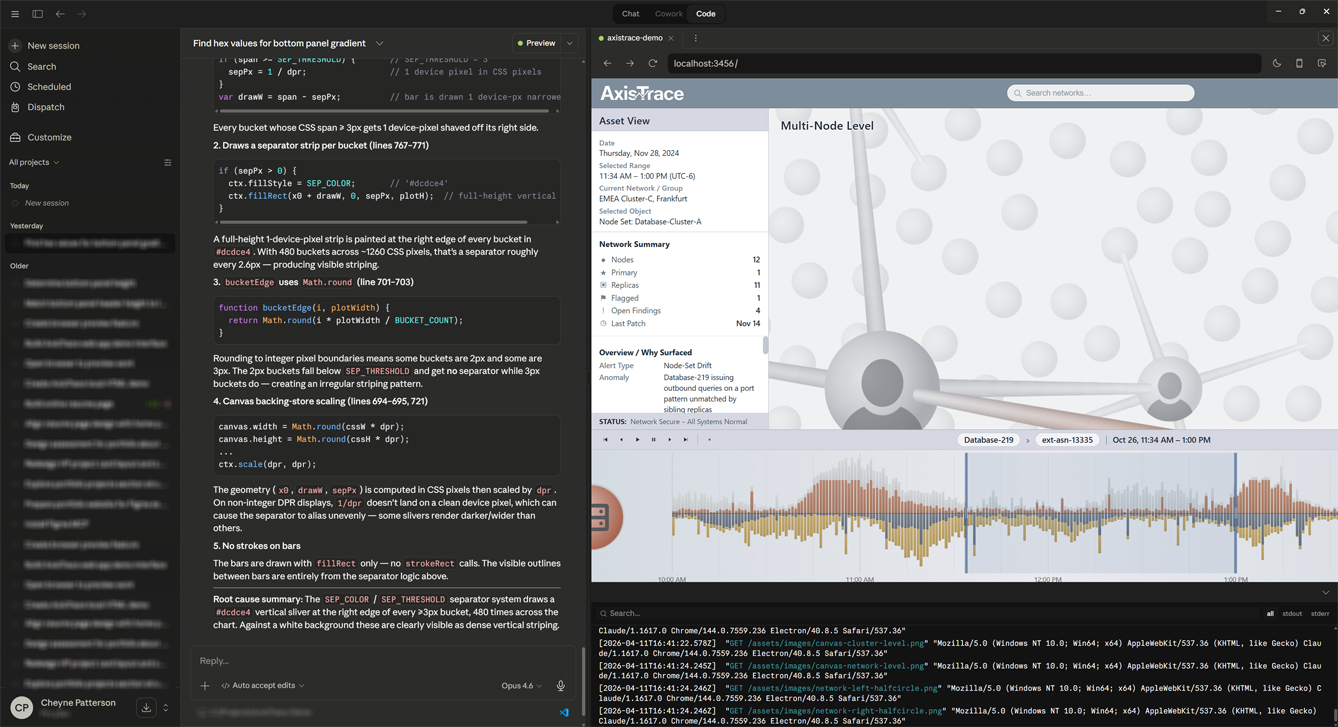Click the Reply message field
The width and height of the screenshot is (1338, 727).
(385, 661)
